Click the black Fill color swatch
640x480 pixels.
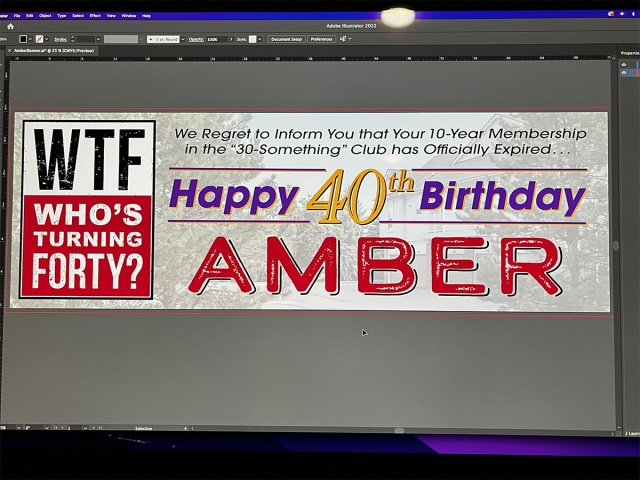pyautogui.click(x=23, y=39)
